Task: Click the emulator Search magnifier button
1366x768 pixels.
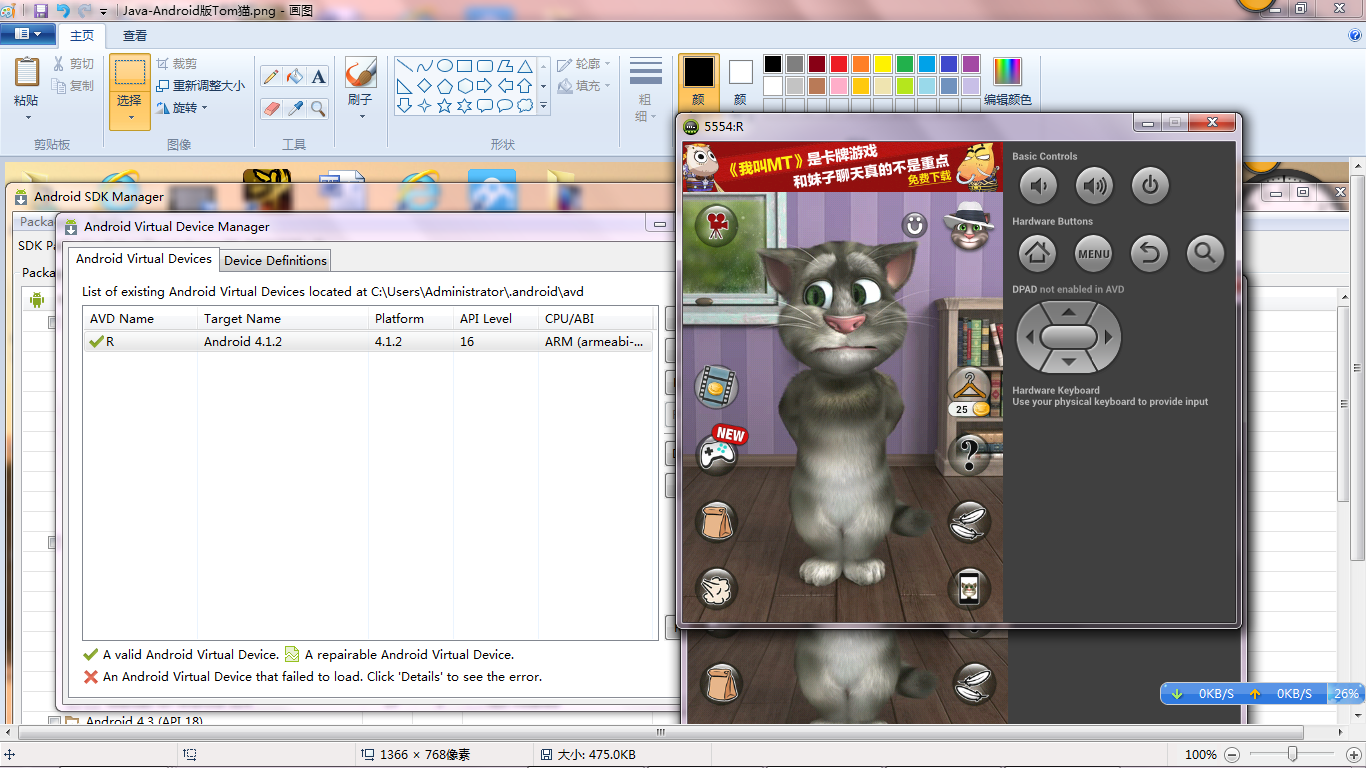Action: (1205, 253)
